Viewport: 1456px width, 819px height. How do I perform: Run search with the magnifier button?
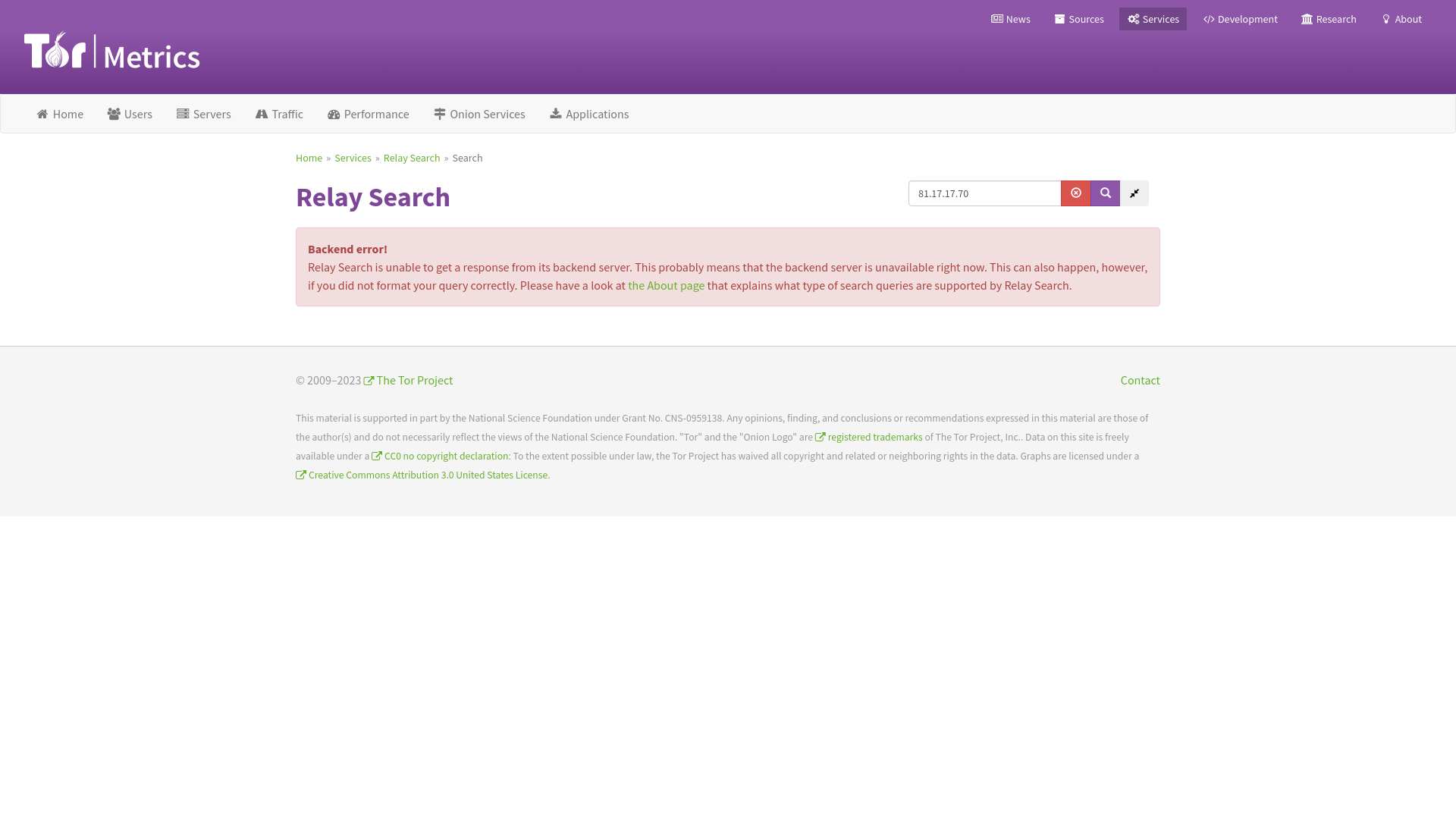[x=1105, y=193]
